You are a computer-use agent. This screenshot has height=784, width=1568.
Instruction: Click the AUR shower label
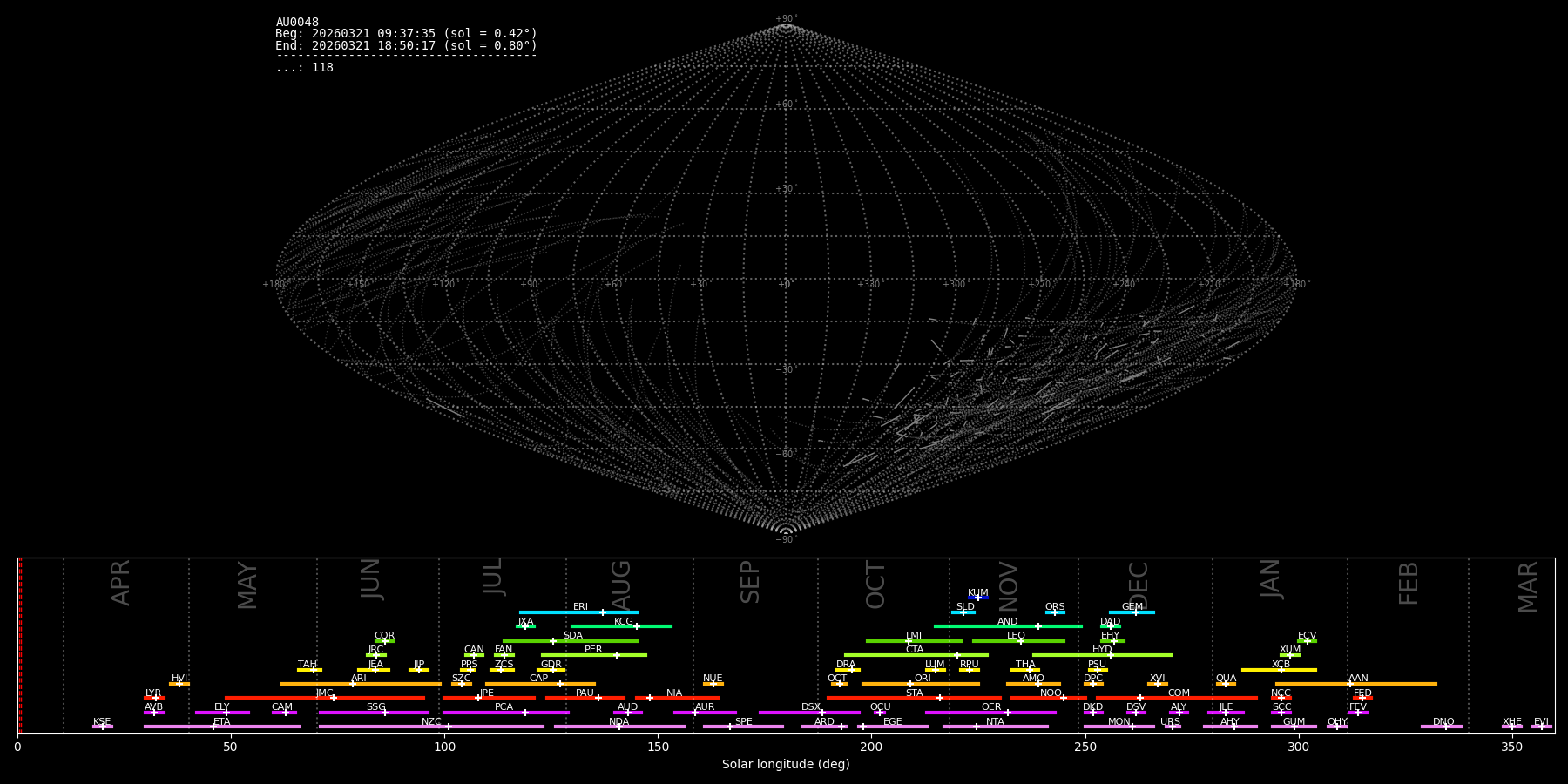coord(705,707)
